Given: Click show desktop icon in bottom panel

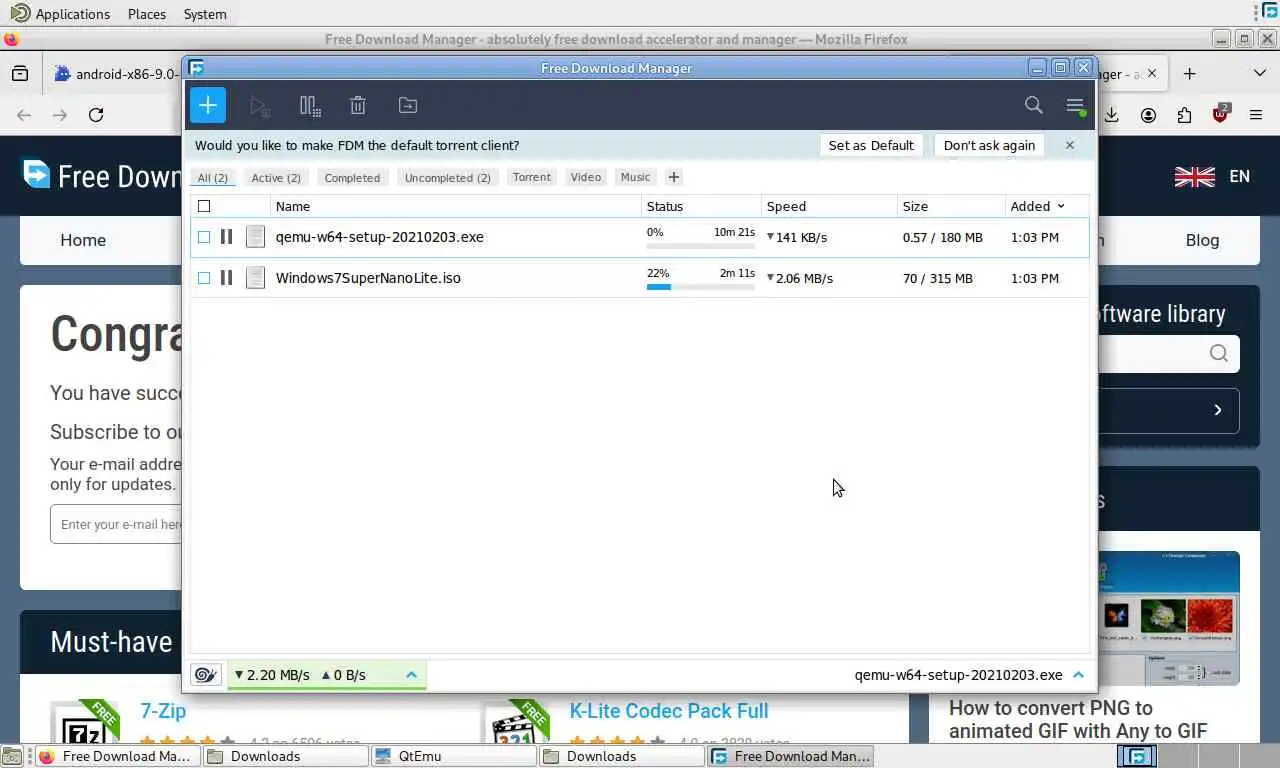Looking at the screenshot, I should 10,756.
